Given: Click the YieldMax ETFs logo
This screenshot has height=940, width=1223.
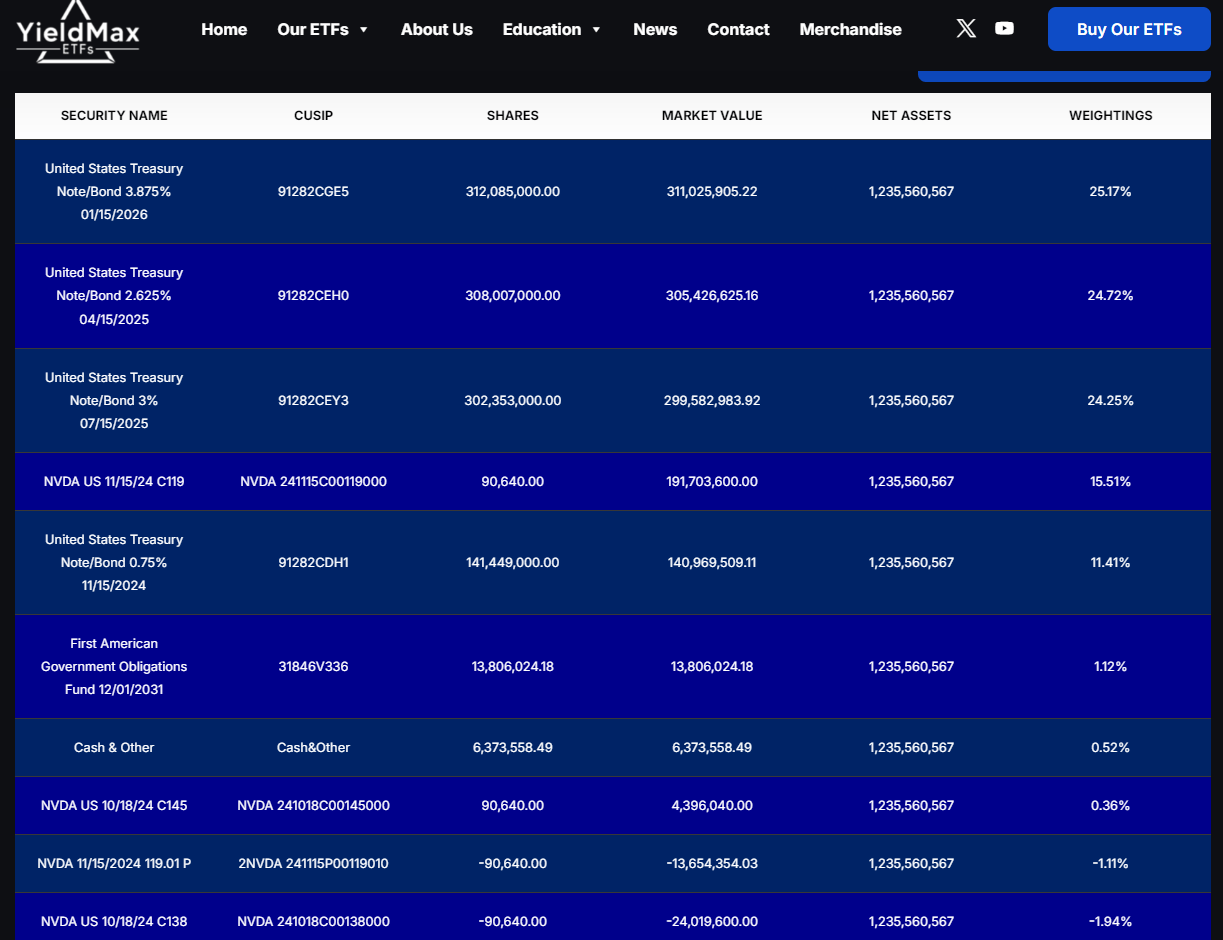Looking at the screenshot, I should pos(78,32).
